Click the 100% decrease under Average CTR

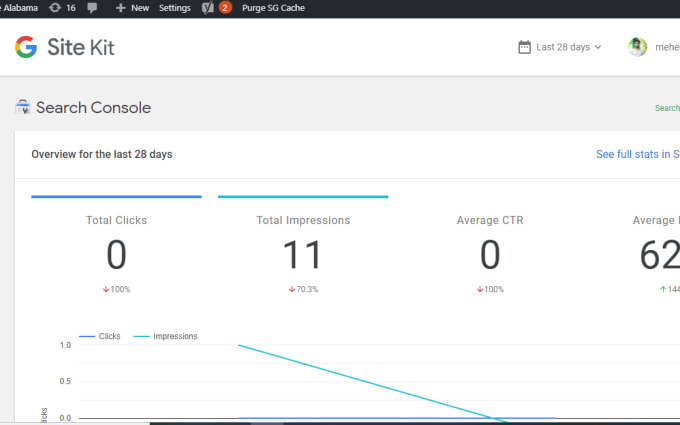click(490, 289)
